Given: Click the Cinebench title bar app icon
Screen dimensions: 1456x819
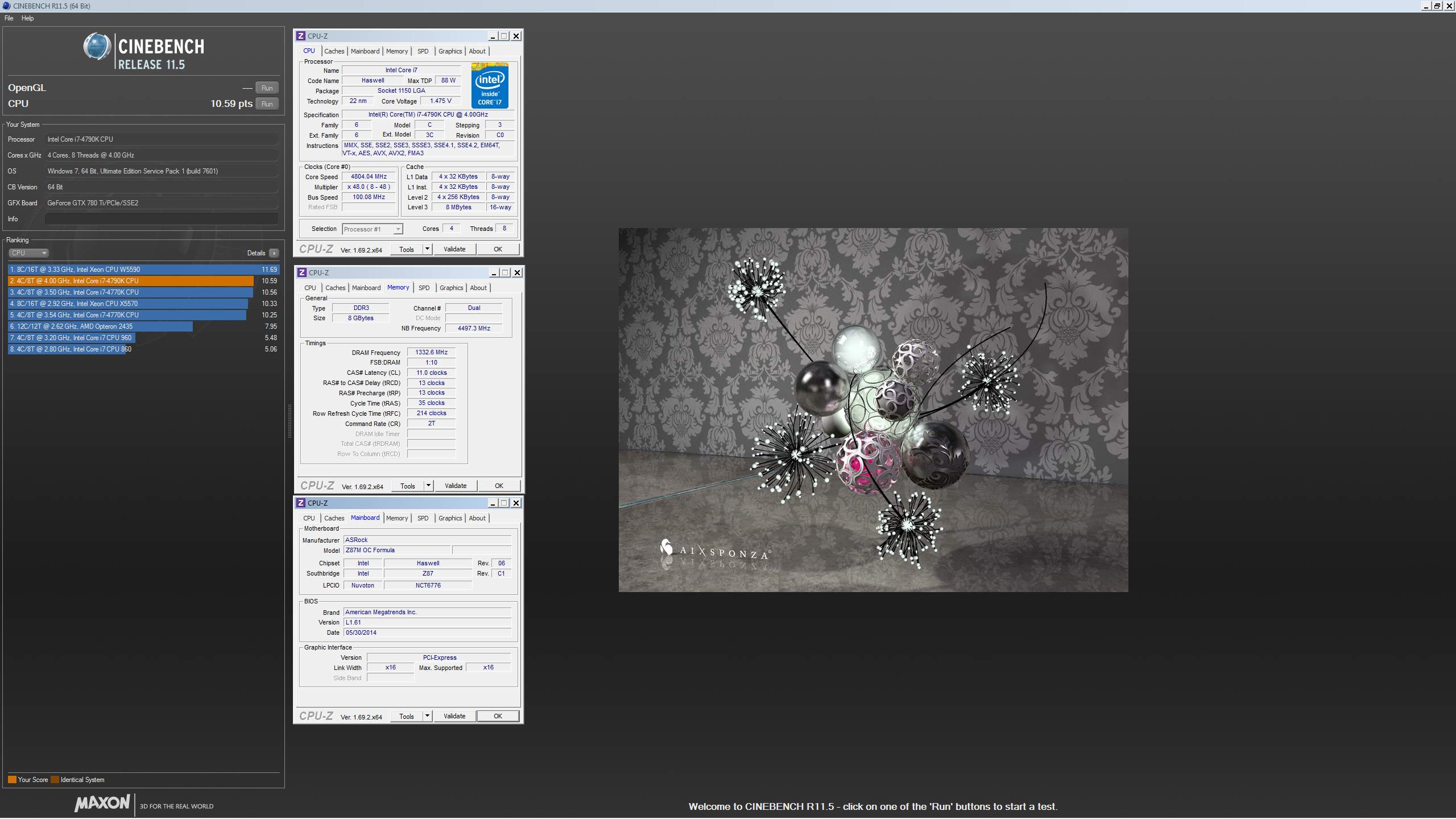Looking at the screenshot, I should click(6, 6).
